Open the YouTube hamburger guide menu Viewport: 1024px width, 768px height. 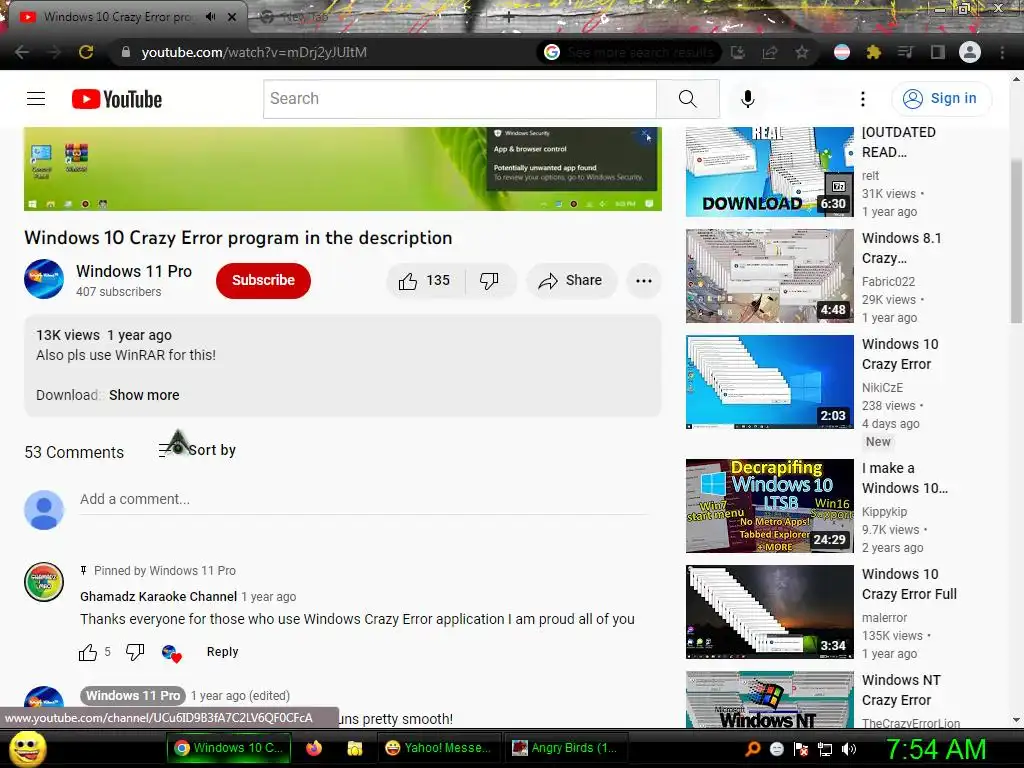36,99
